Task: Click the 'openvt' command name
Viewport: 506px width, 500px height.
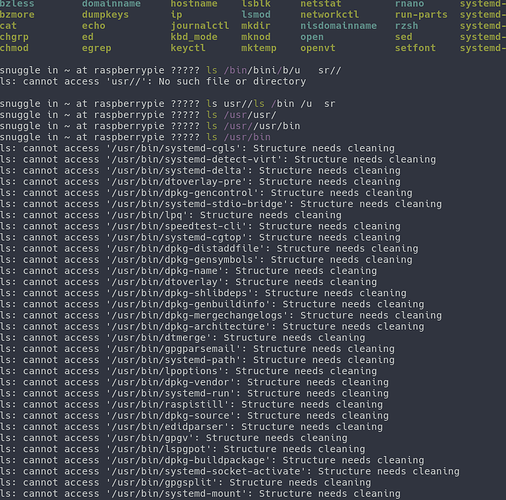Action: pyautogui.click(x=318, y=48)
